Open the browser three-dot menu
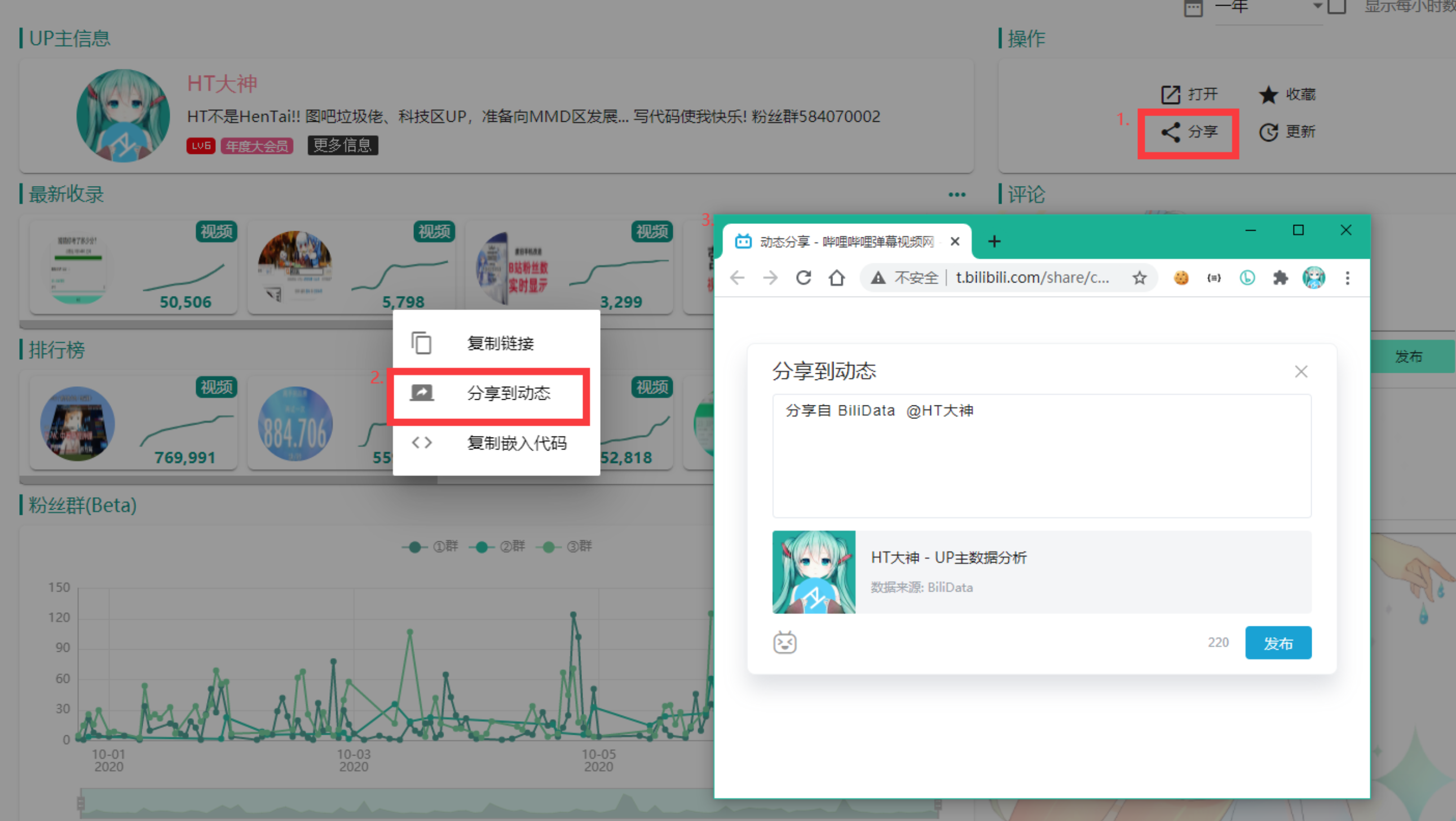The height and width of the screenshot is (821, 1456). [1348, 278]
